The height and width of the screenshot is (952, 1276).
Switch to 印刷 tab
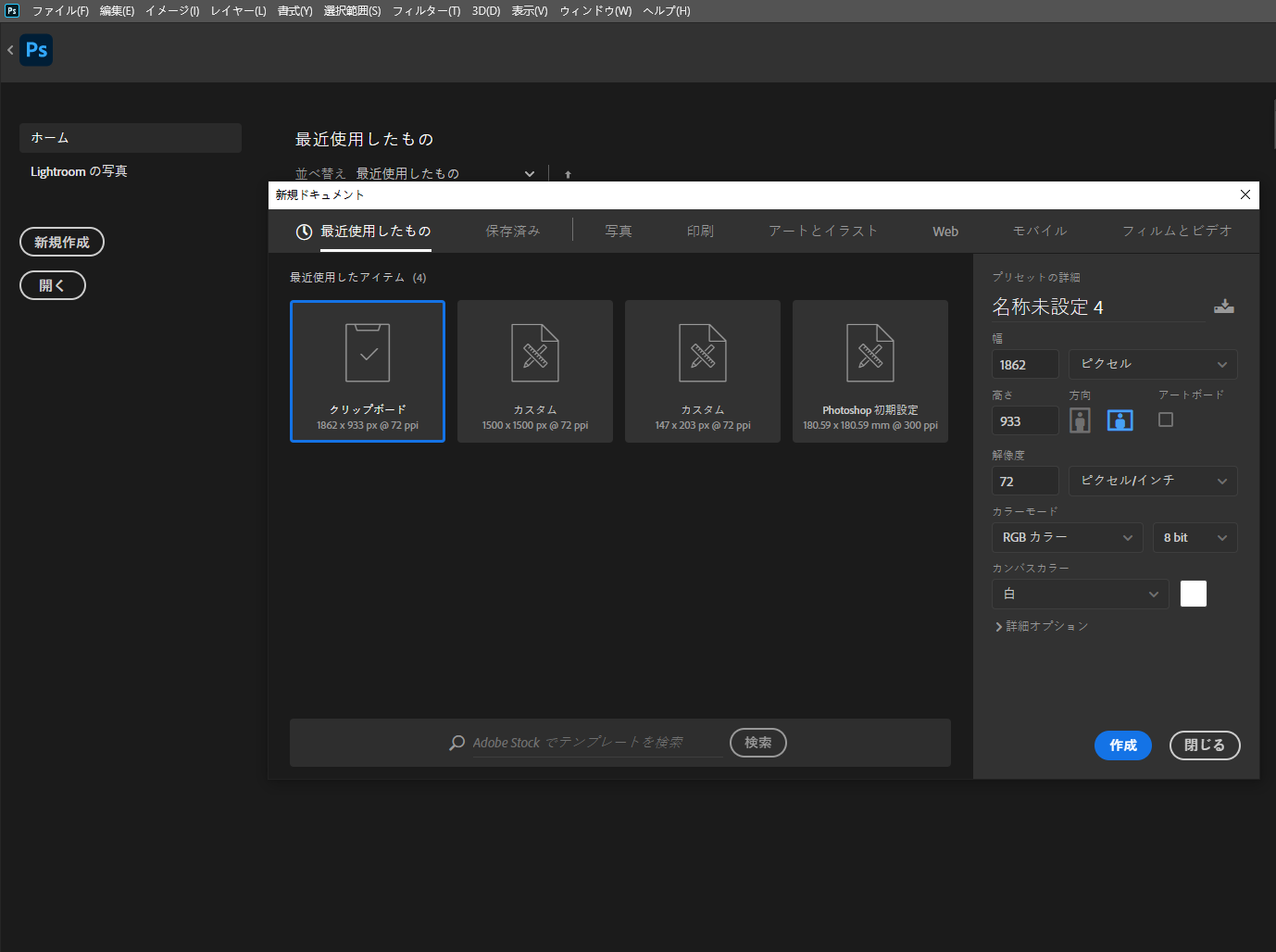[x=700, y=232]
